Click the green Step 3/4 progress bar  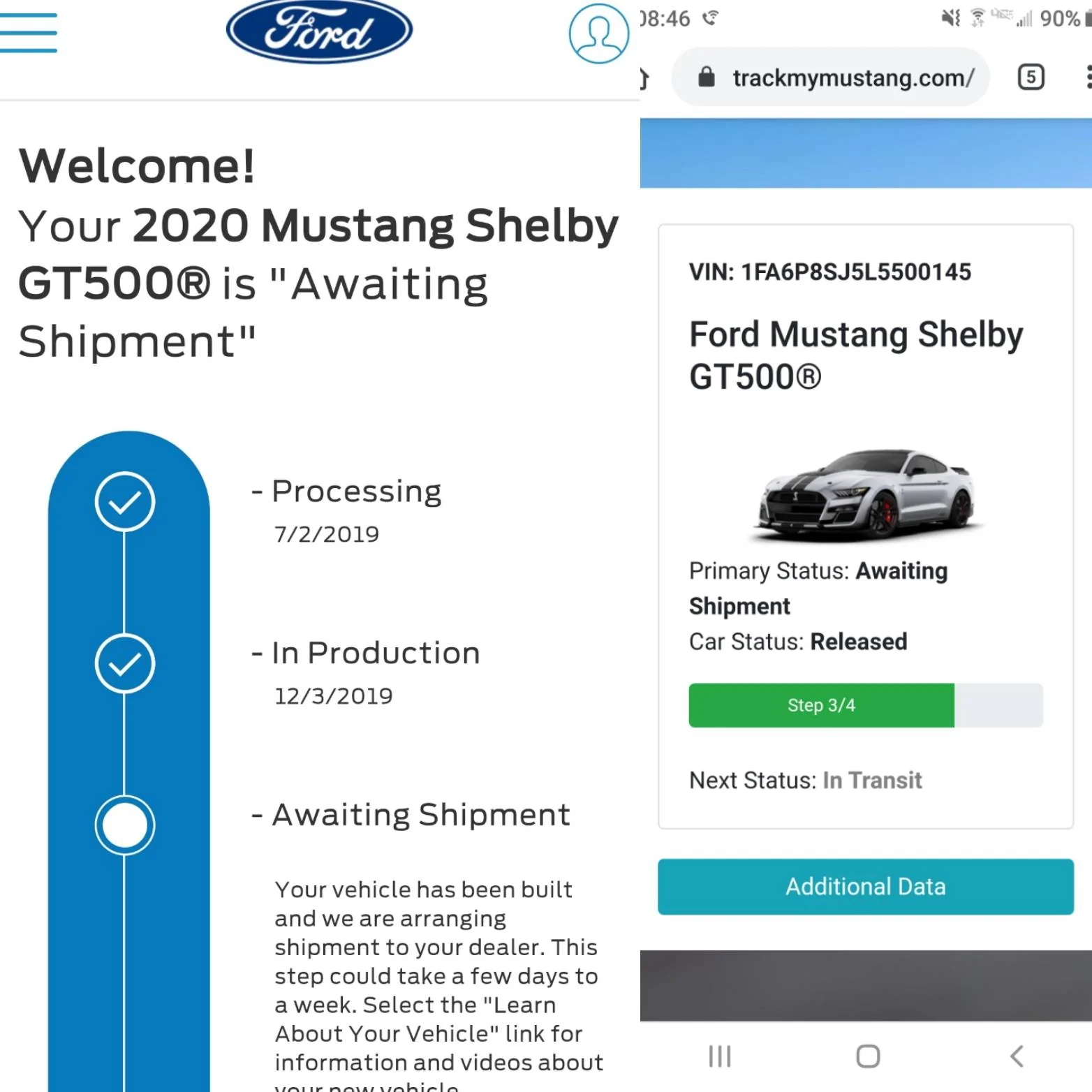[821, 705]
